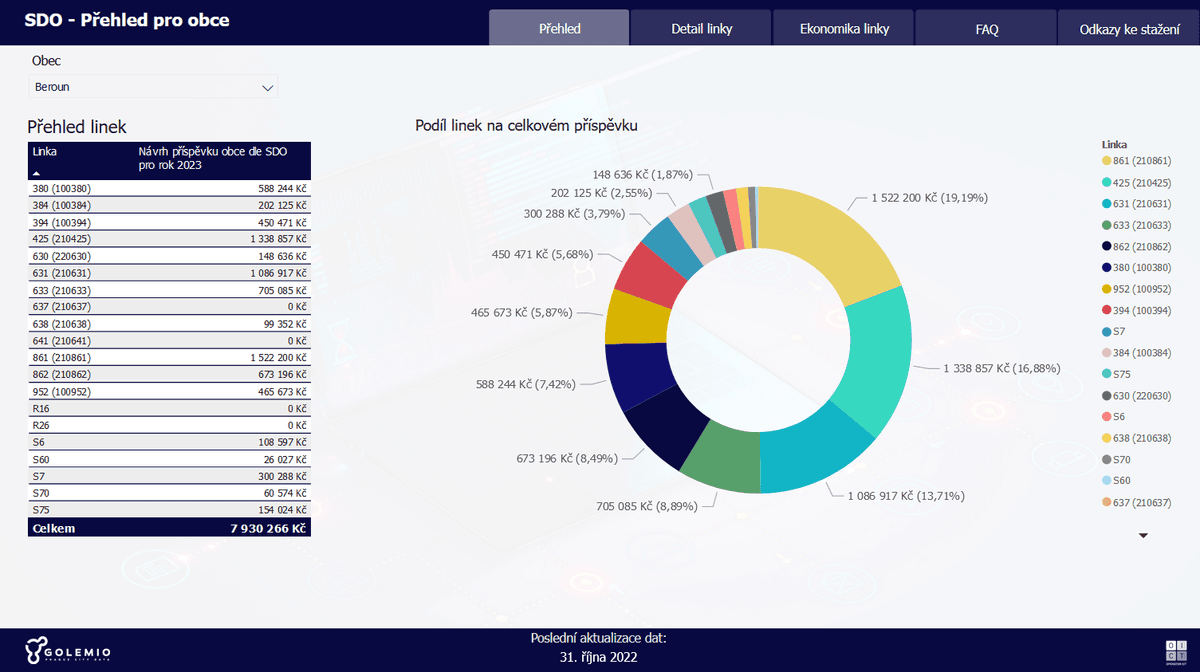Open Odkazy ke stažení tab
1200x672 pixels.
[1129, 29]
